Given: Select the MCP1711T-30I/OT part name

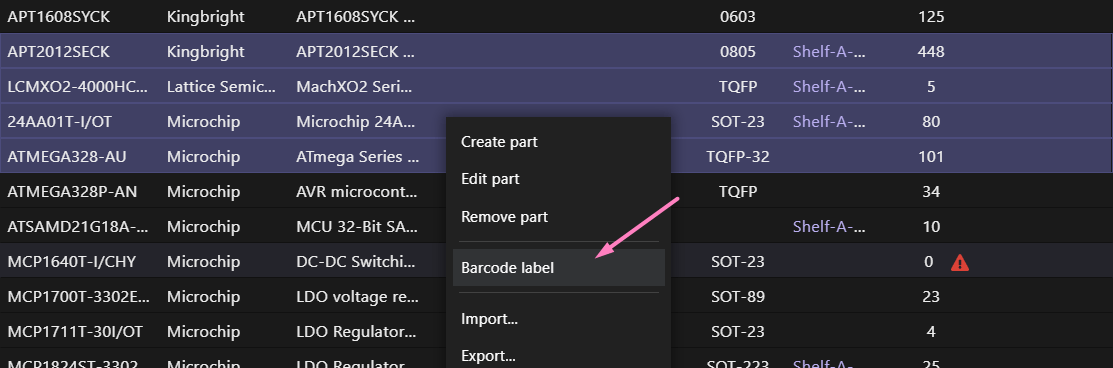Looking at the screenshot, I should [75, 331].
